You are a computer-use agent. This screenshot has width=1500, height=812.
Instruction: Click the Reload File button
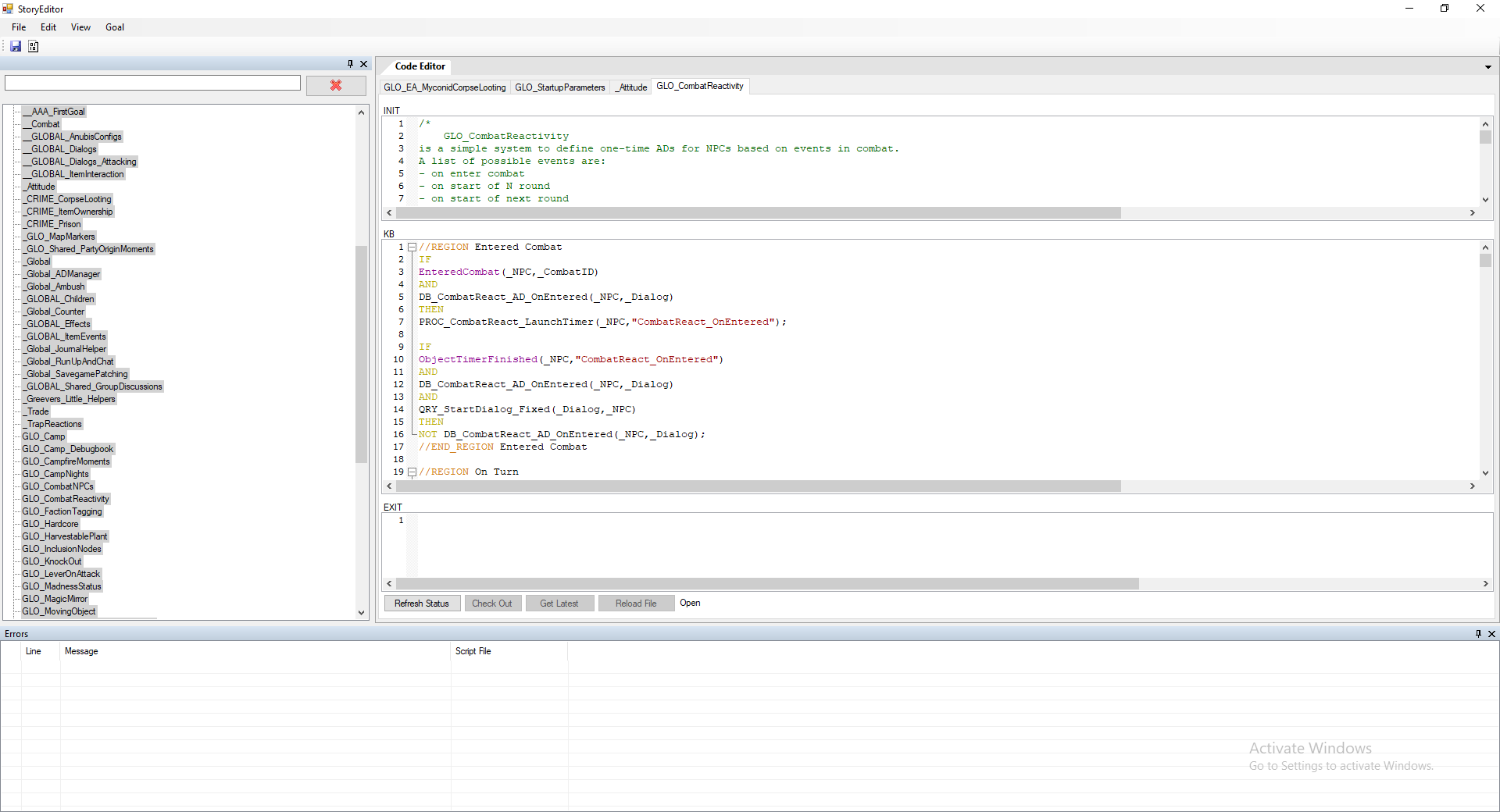click(x=636, y=604)
